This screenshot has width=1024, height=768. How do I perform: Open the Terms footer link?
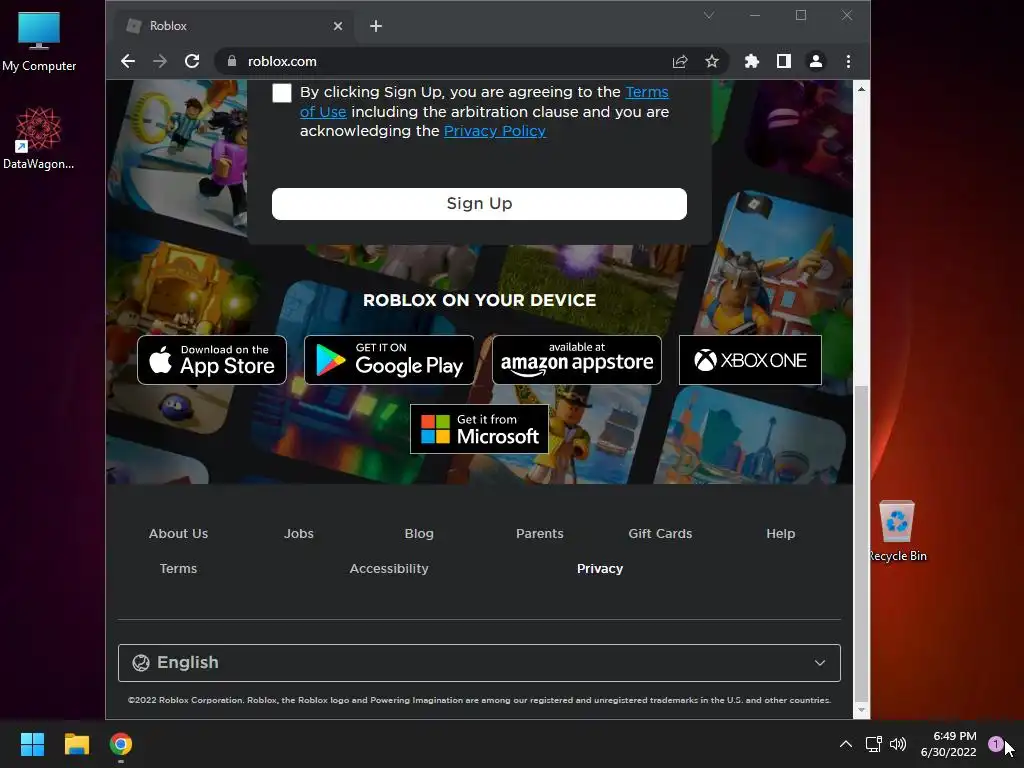point(178,569)
